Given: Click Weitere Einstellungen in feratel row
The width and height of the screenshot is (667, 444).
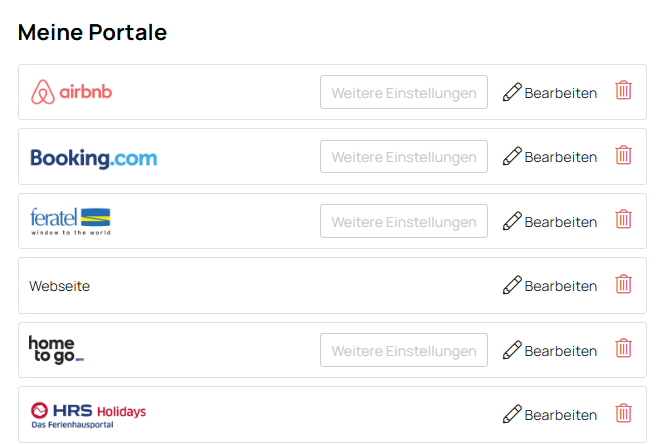Looking at the screenshot, I should pos(404,221).
